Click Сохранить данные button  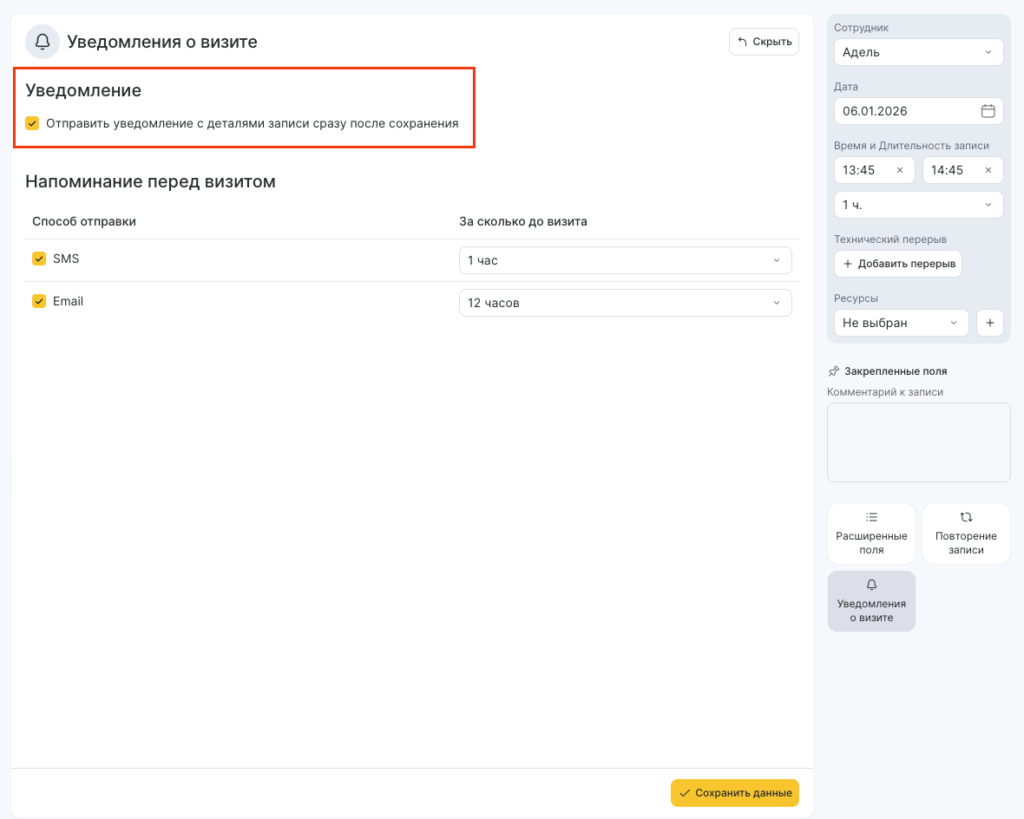[x=734, y=793]
